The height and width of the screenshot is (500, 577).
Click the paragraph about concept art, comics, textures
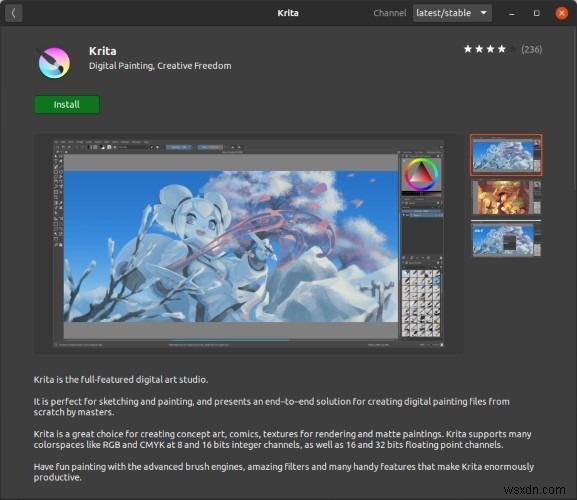coord(283,439)
